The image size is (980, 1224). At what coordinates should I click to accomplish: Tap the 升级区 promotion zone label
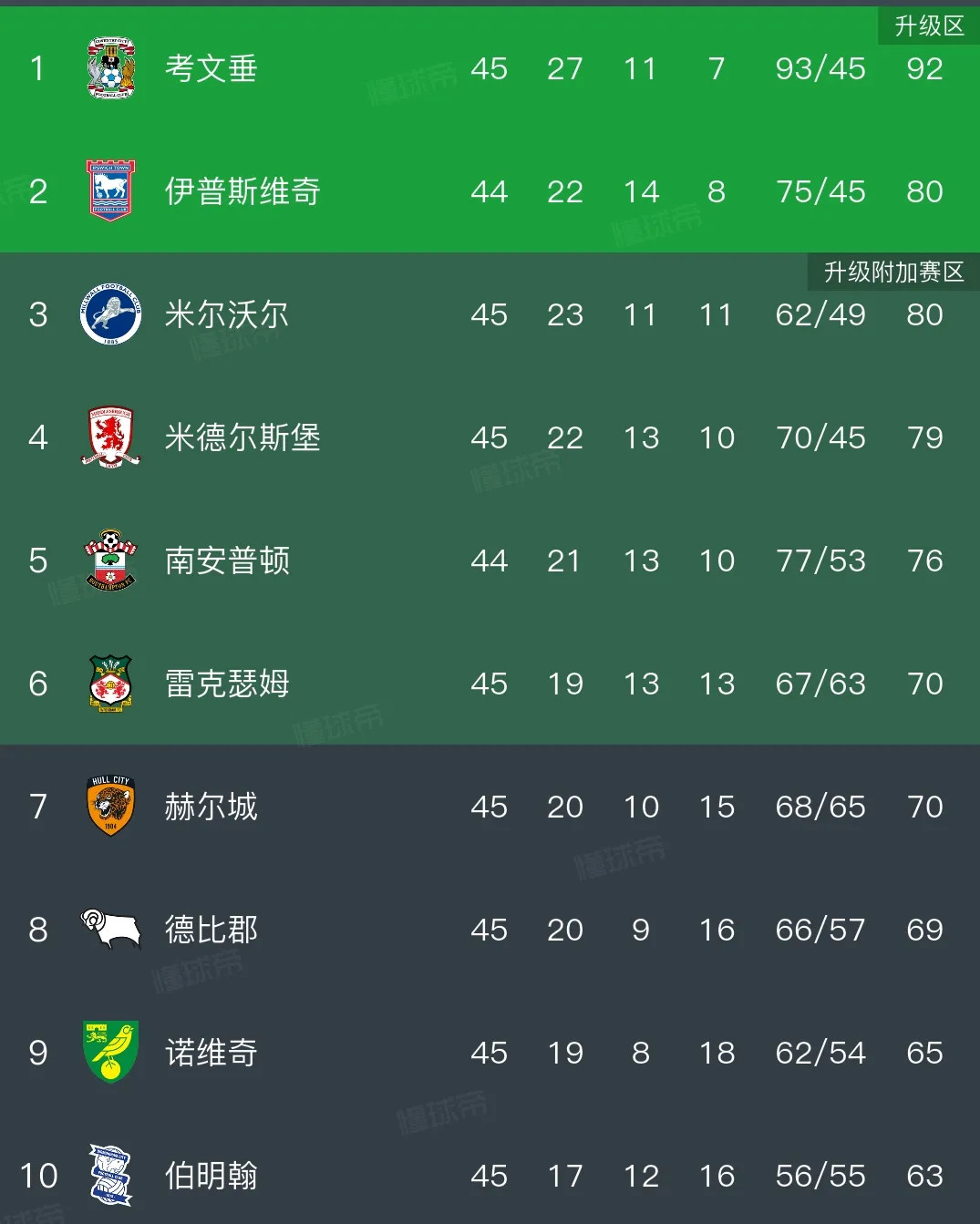(x=928, y=26)
